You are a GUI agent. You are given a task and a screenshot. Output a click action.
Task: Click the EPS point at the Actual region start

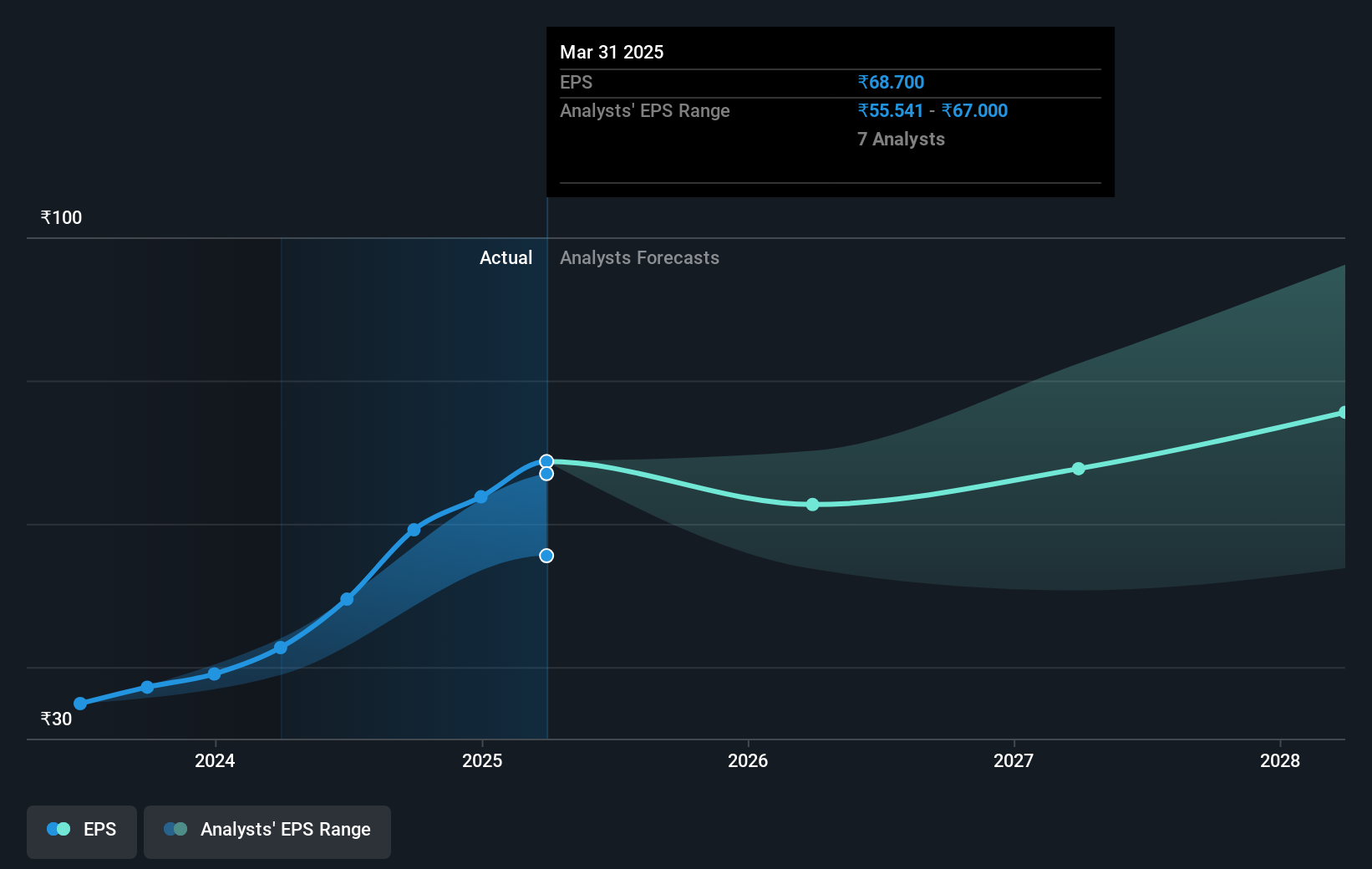coord(281,648)
